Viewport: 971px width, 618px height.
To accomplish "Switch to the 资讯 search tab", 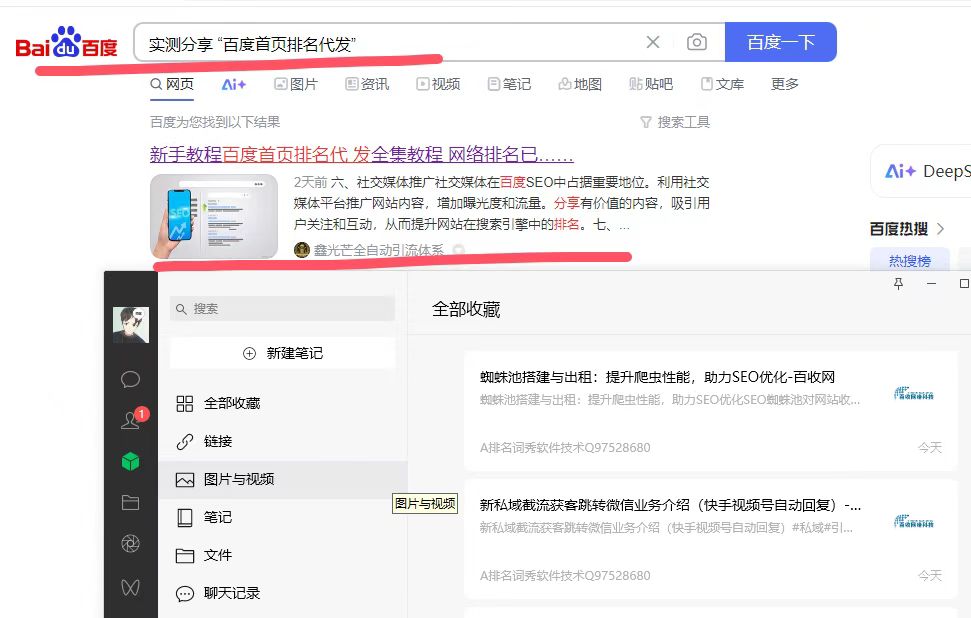I will click(x=367, y=84).
